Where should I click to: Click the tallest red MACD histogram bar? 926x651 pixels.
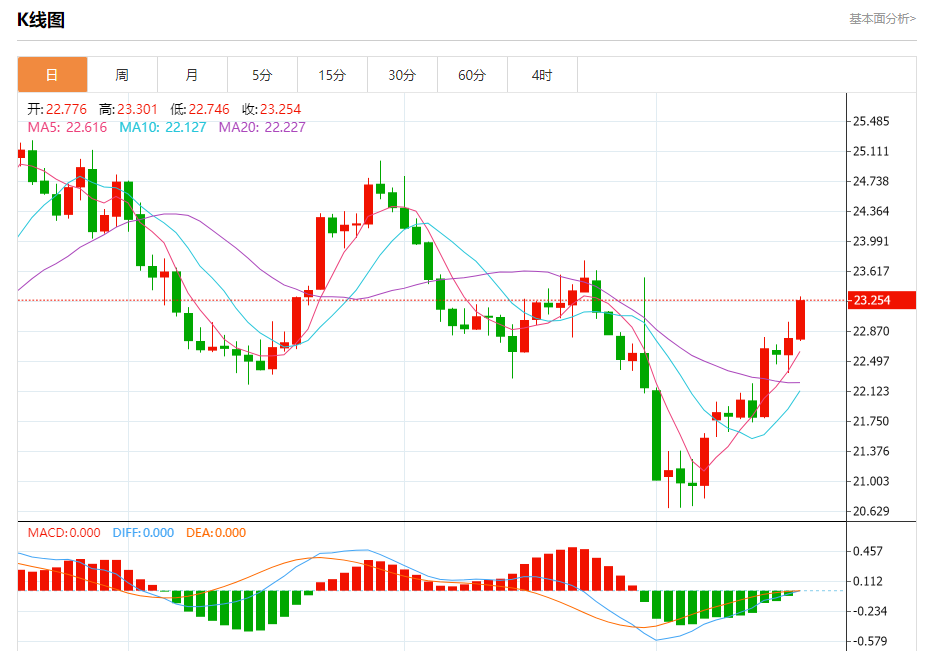point(572,569)
